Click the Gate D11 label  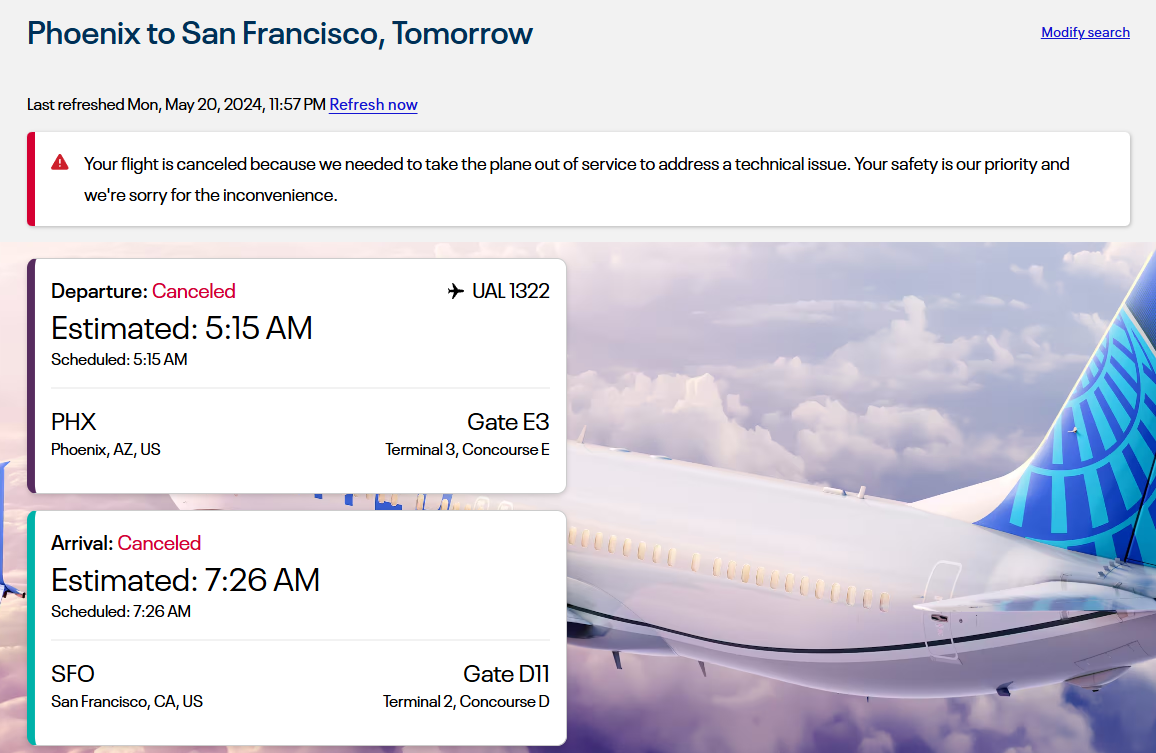click(x=506, y=674)
